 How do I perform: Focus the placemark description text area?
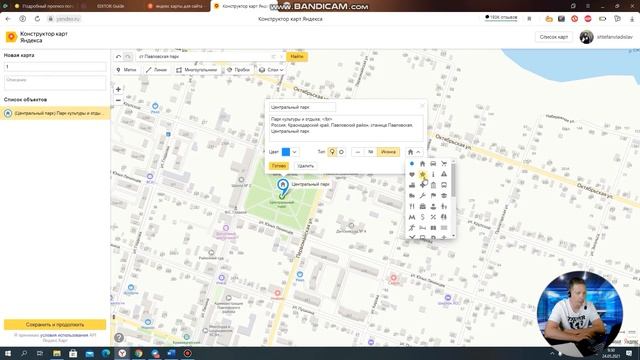(x=346, y=128)
